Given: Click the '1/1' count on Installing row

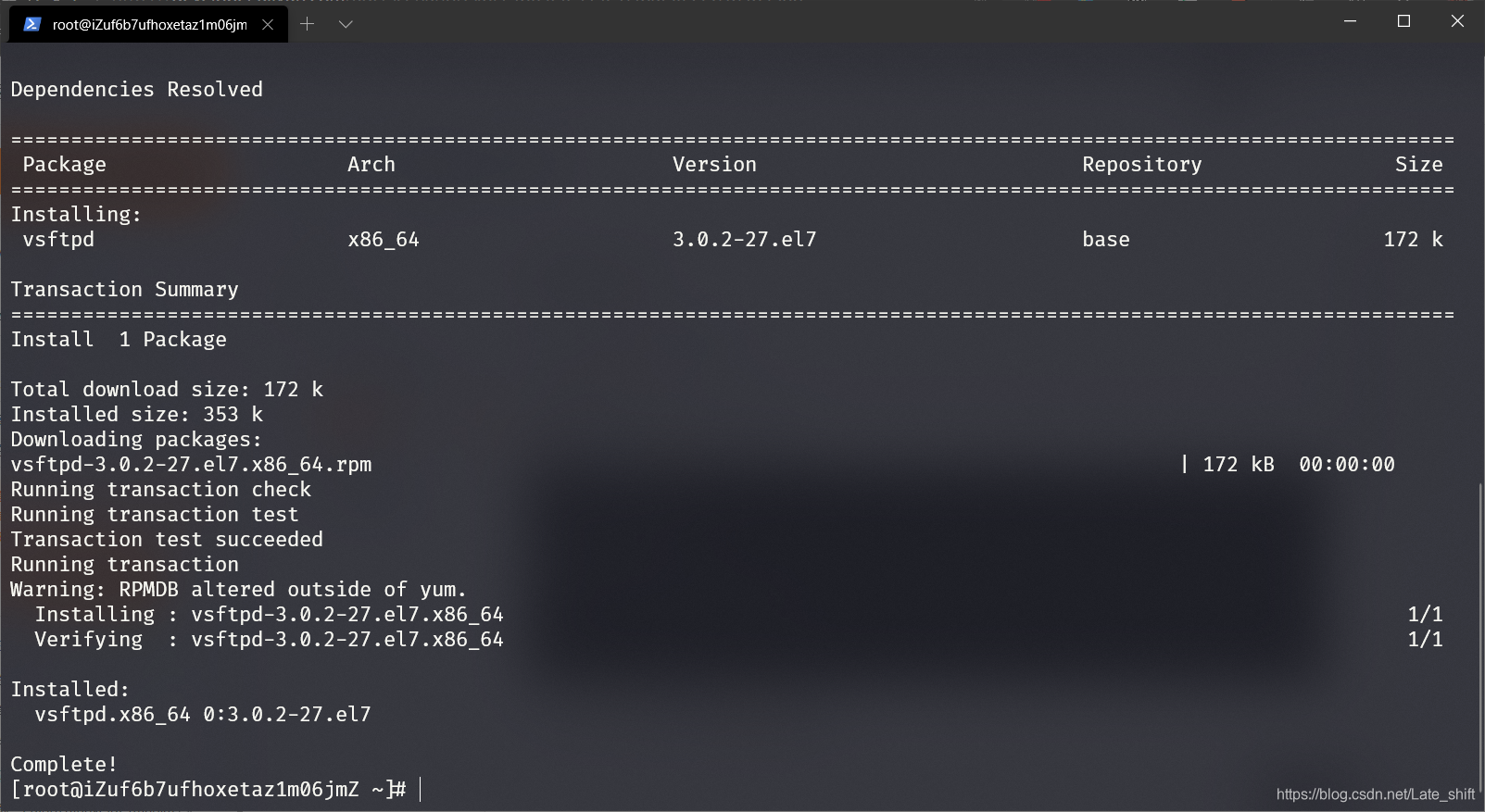Looking at the screenshot, I should [x=1425, y=615].
